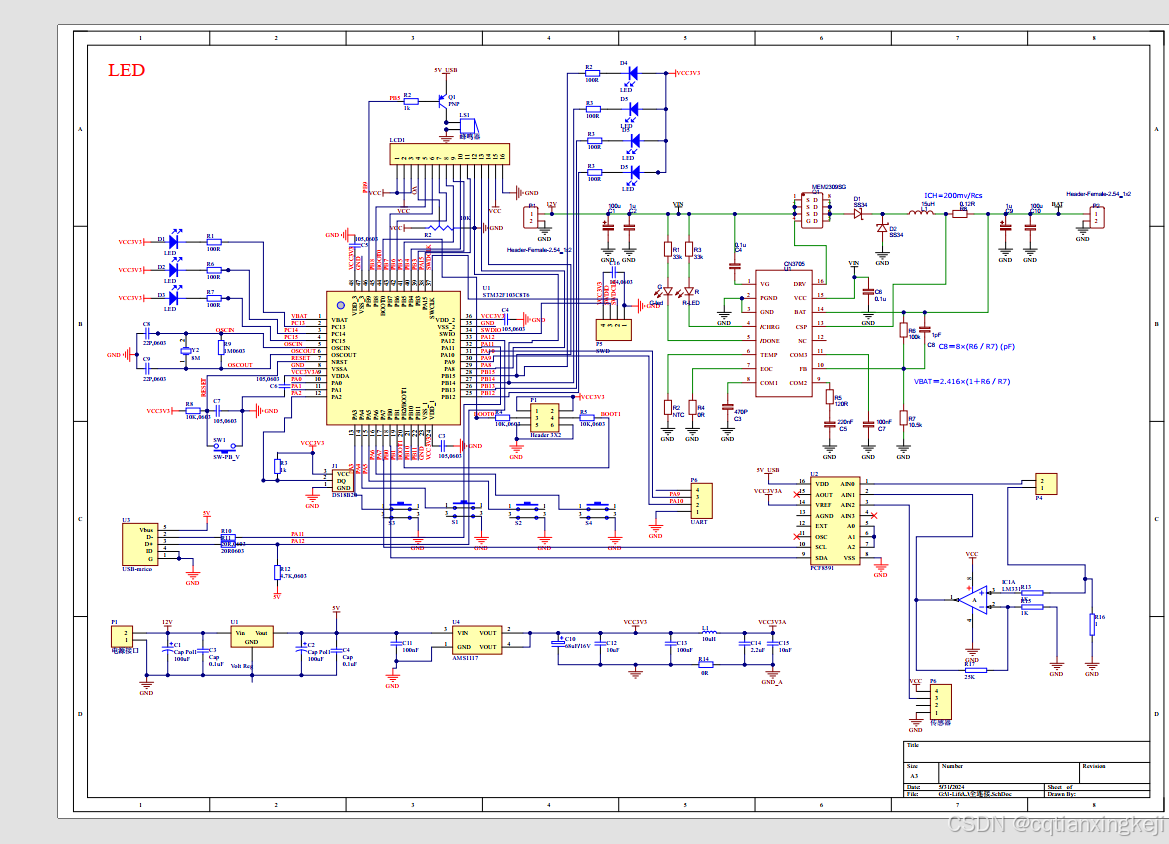Click the USB-micro connector U3
Viewport: 1169px width, 844px height.
tap(140, 544)
